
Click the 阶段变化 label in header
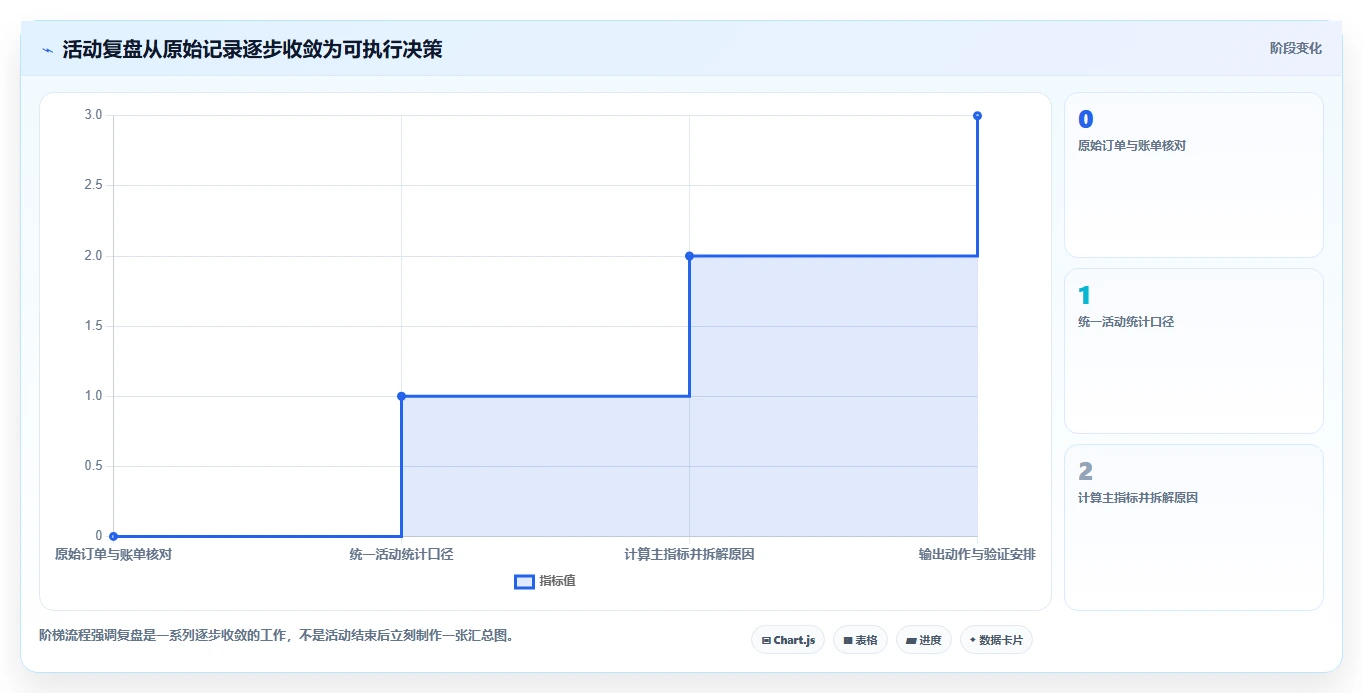coord(1295,48)
